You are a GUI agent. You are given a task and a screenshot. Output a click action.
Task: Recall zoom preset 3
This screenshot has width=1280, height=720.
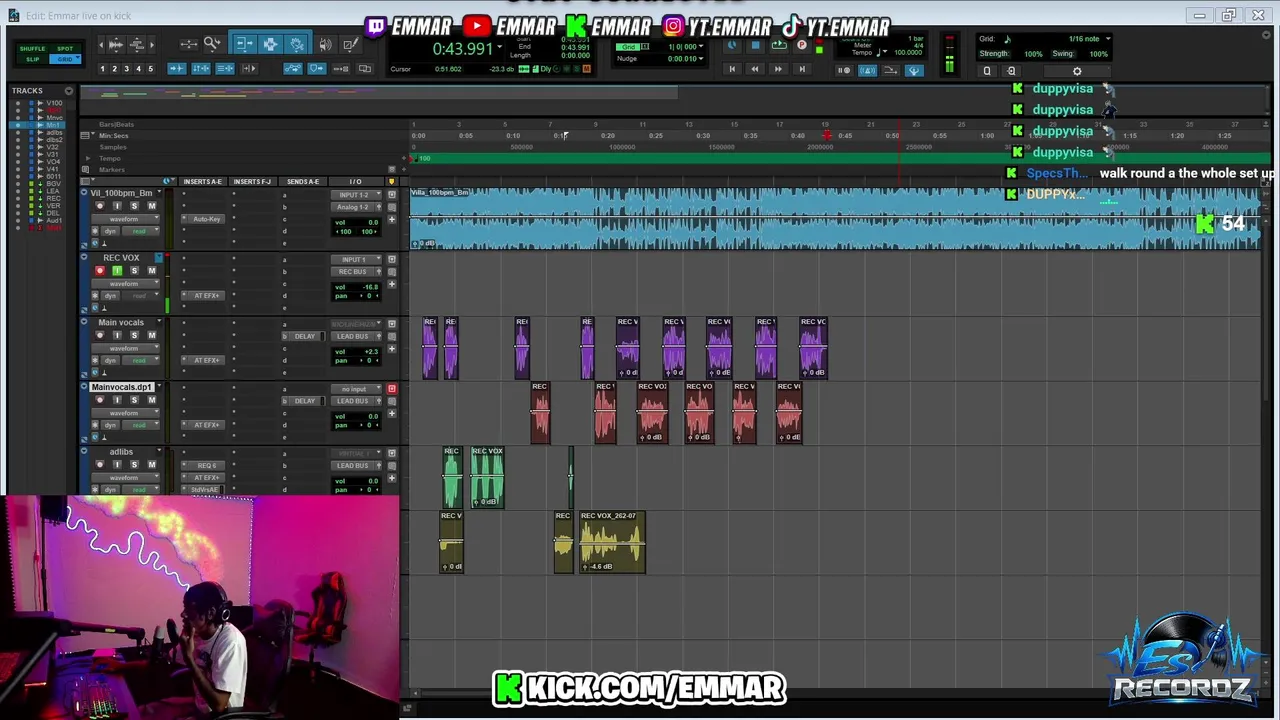tap(126, 68)
